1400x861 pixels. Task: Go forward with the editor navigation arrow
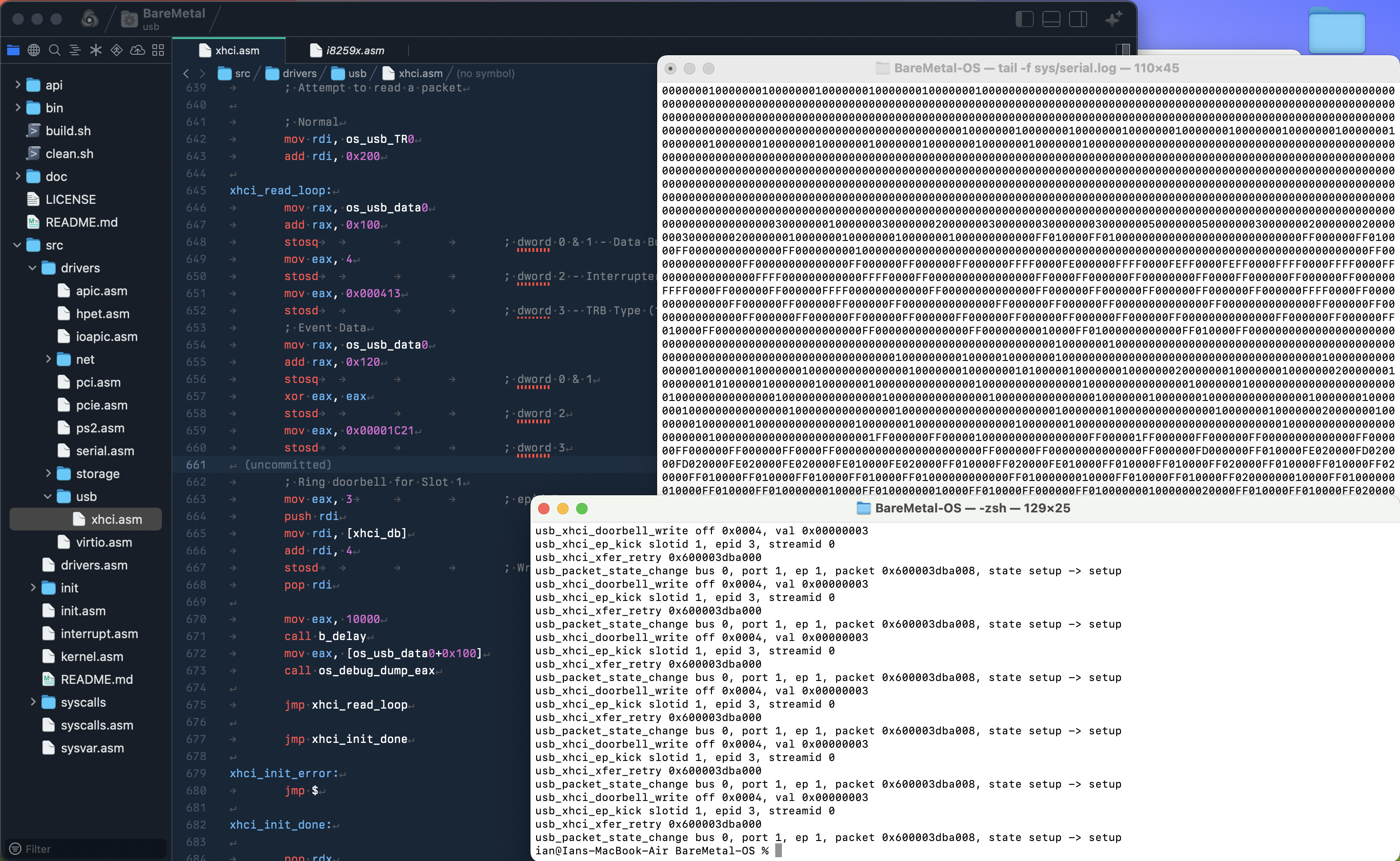202,73
